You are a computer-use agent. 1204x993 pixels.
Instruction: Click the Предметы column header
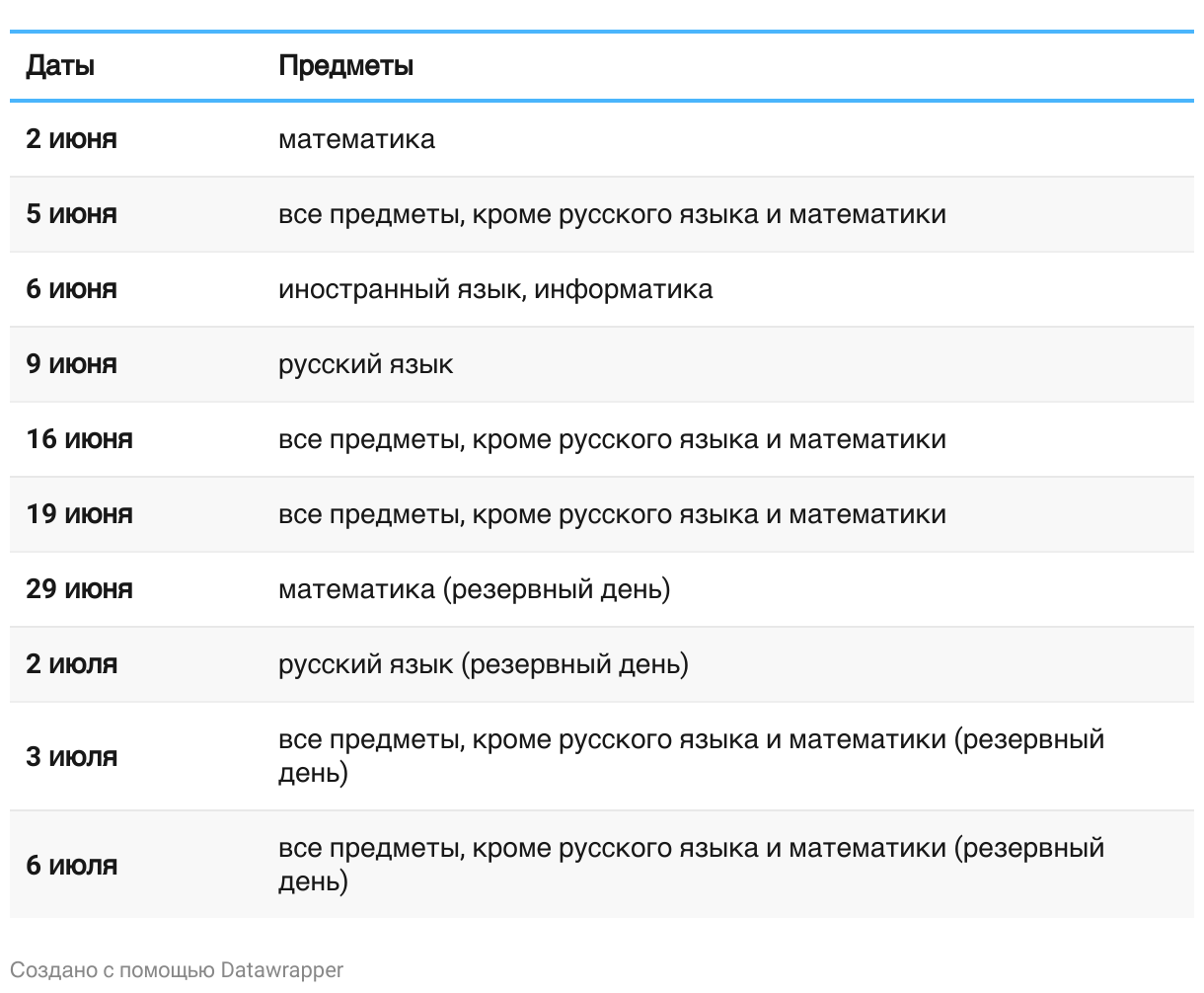tap(345, 66)
